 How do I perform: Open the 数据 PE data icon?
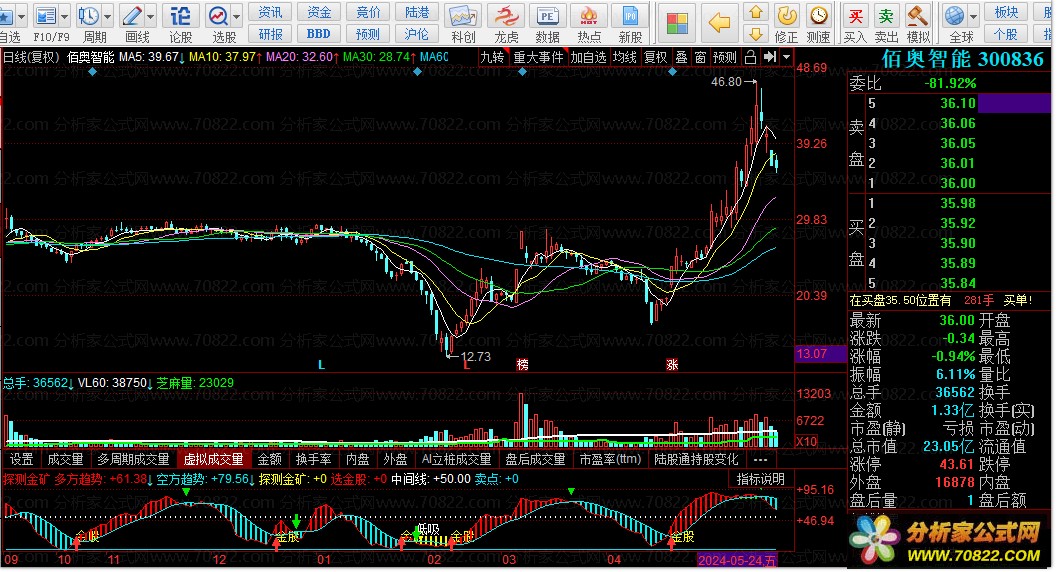[x=547, y=16]
